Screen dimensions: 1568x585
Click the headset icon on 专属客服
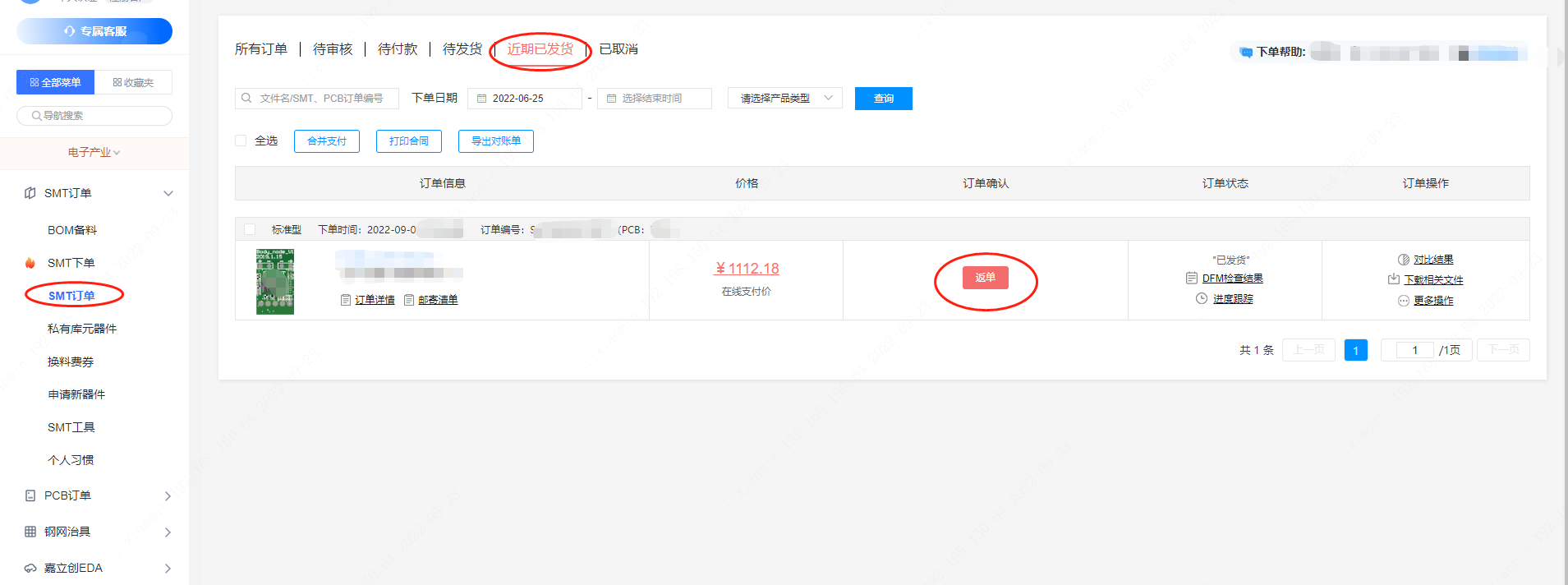pos(70,31)
